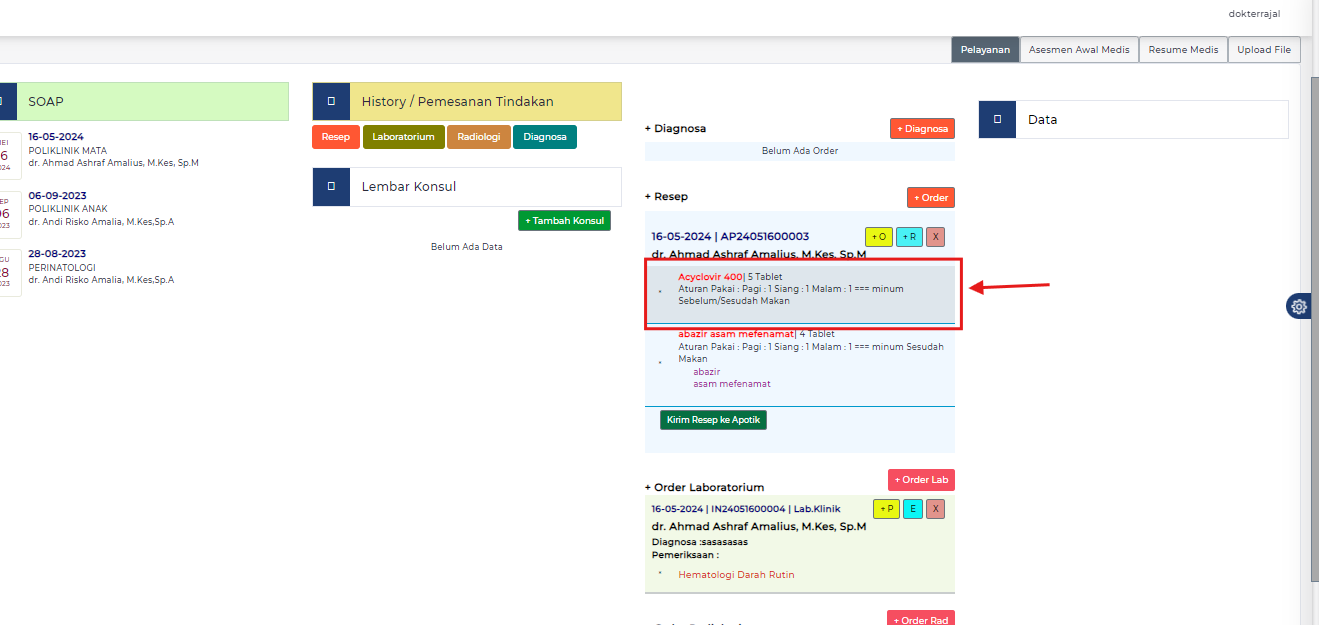The width and height of the screenshot is (1319, 625).
Task: Click the Lembar Konsul header icon
Action: (331, 187)
